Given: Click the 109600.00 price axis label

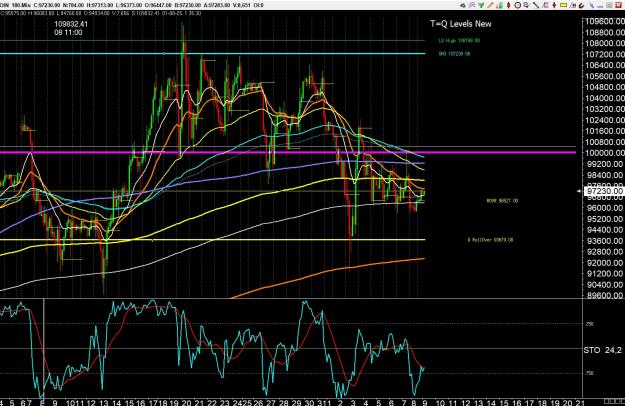Looking at the screenshot, I should click(x=605, y=22).
